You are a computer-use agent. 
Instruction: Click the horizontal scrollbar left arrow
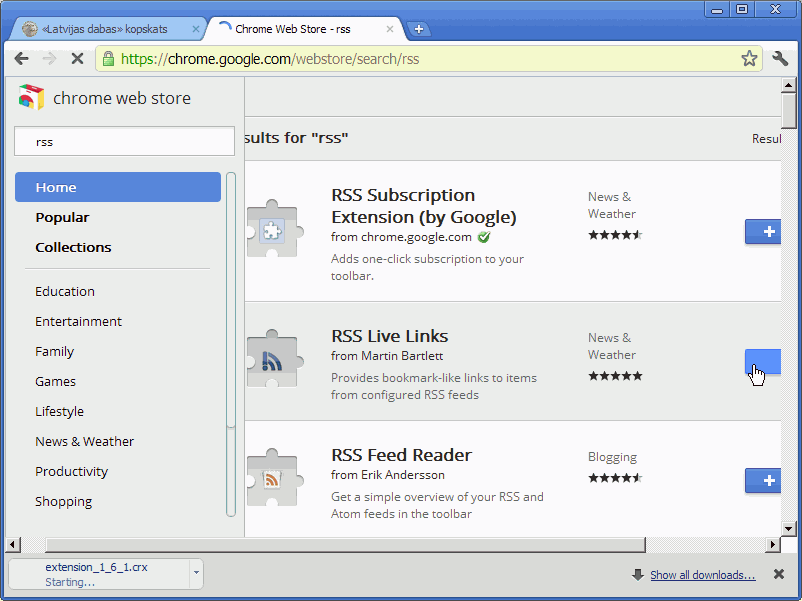click(13, 545)
